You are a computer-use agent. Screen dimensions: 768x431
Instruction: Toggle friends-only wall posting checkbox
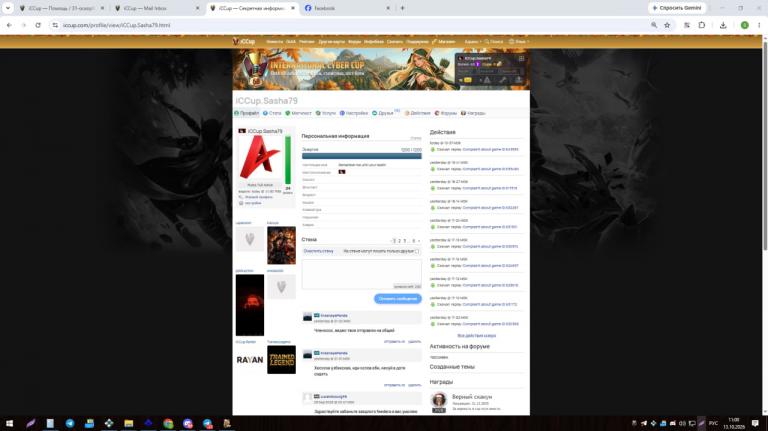417,251
